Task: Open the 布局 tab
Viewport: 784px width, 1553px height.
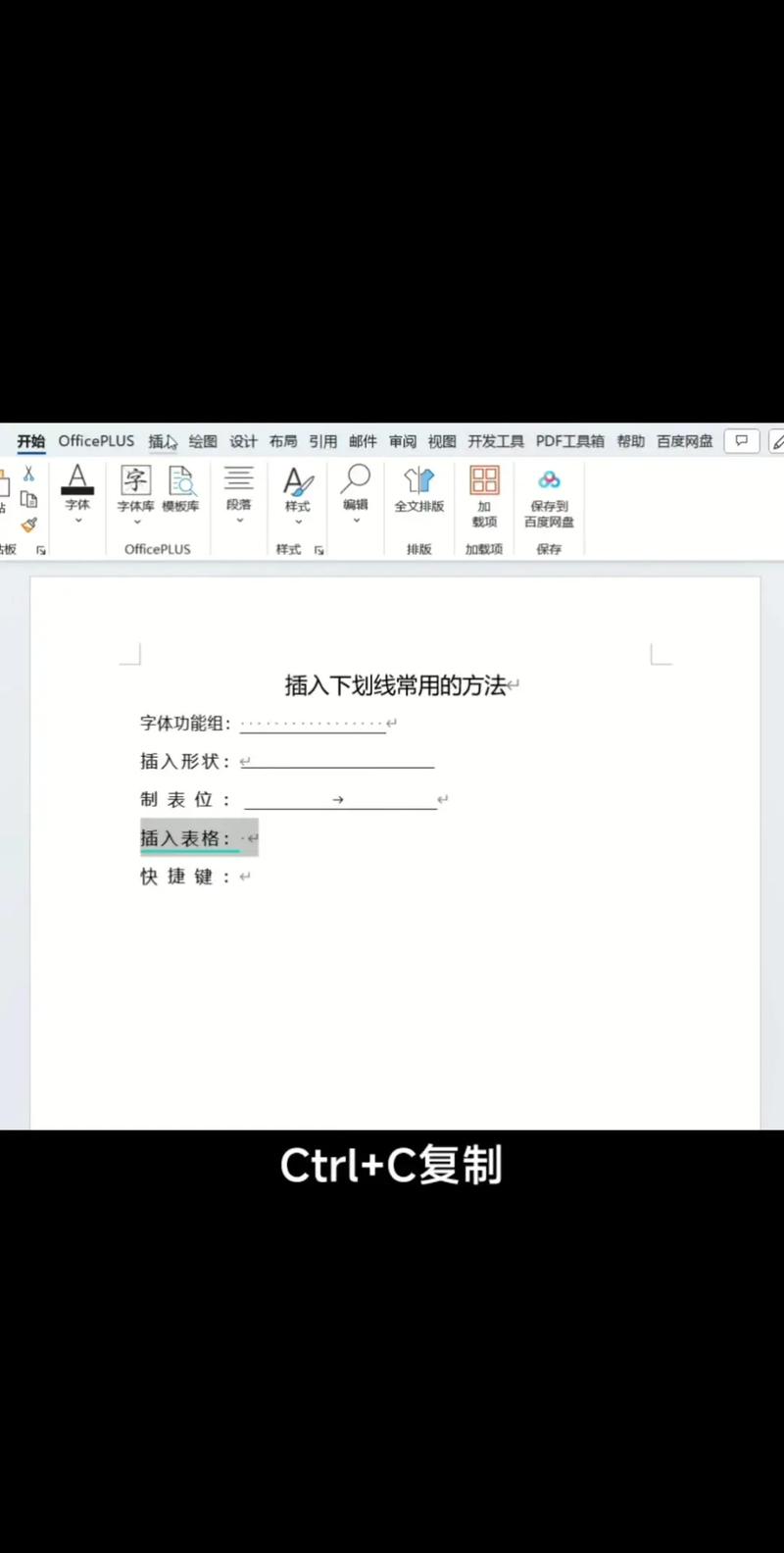Action: 283,441
